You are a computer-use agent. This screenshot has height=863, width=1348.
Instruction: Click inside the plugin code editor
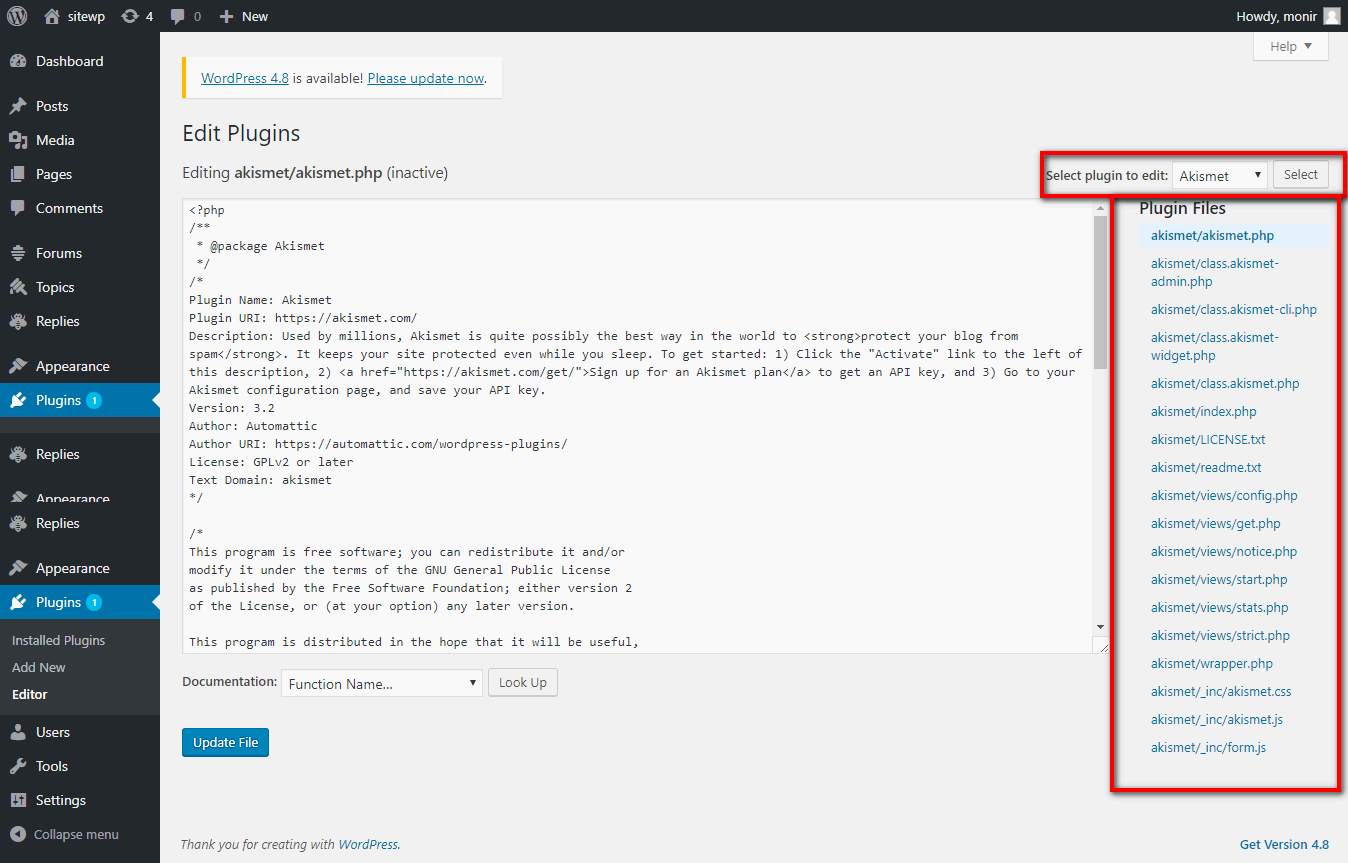(x=637, y=426)
